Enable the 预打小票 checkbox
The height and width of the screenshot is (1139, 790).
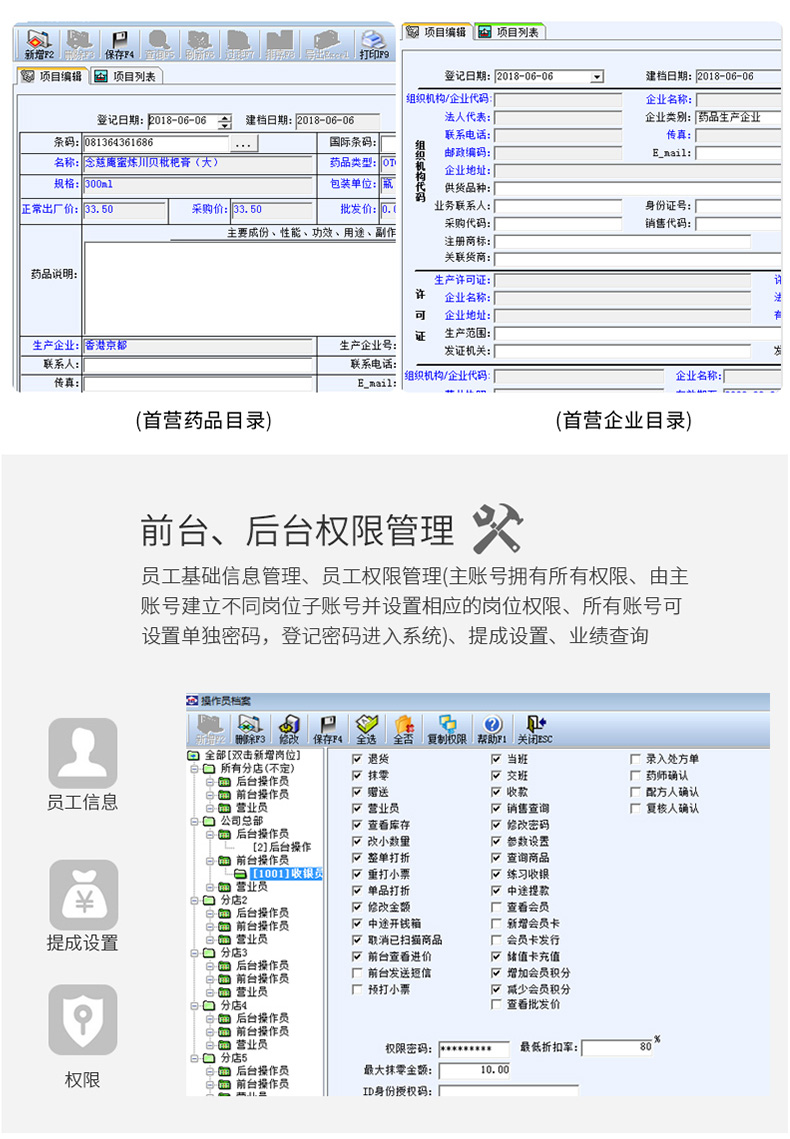357,989
